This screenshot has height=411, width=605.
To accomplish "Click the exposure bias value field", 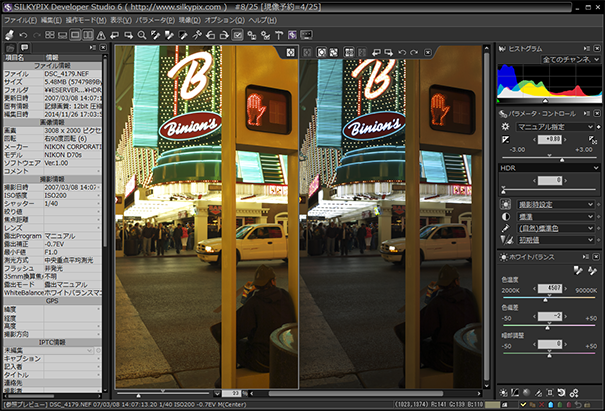I will 549,139.
